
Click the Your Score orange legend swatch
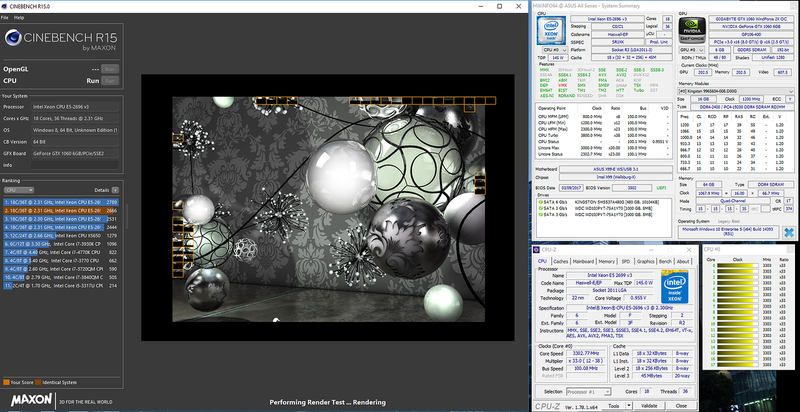click(6, 382)
